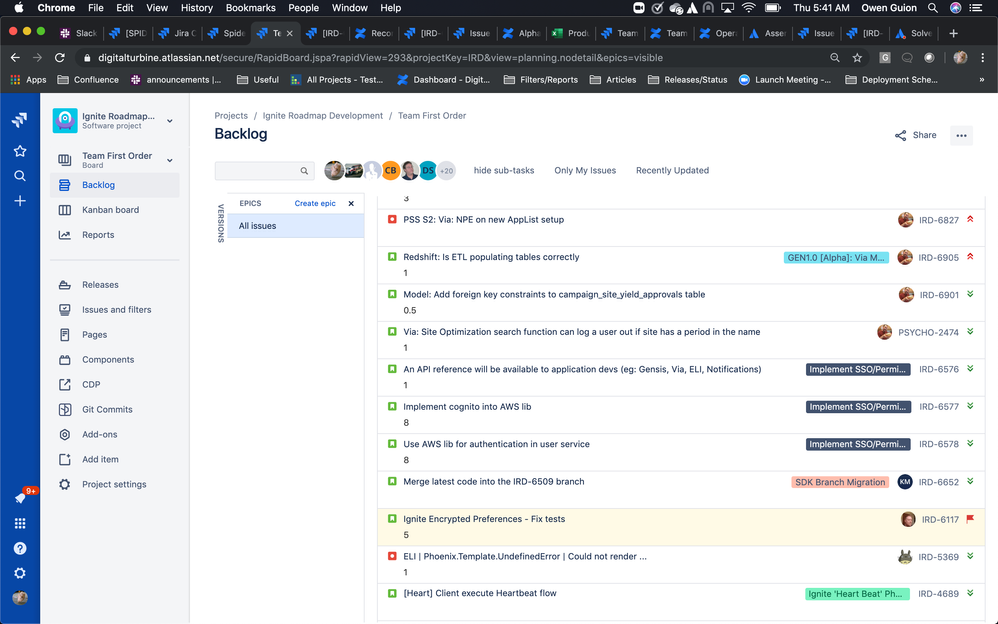Screen dimensions: 998x624
Task: Click the search magnifier in backlog filter box
Action: (304, 171)
